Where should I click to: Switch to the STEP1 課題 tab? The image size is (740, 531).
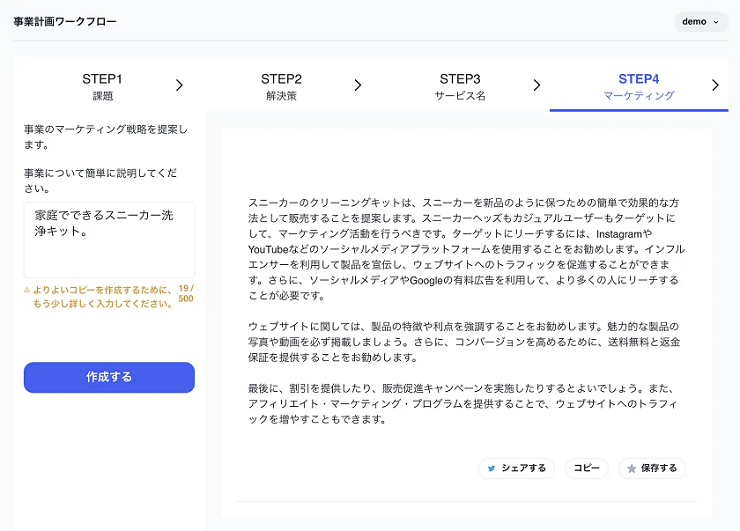pyautogui.click(x=102, y=86)
